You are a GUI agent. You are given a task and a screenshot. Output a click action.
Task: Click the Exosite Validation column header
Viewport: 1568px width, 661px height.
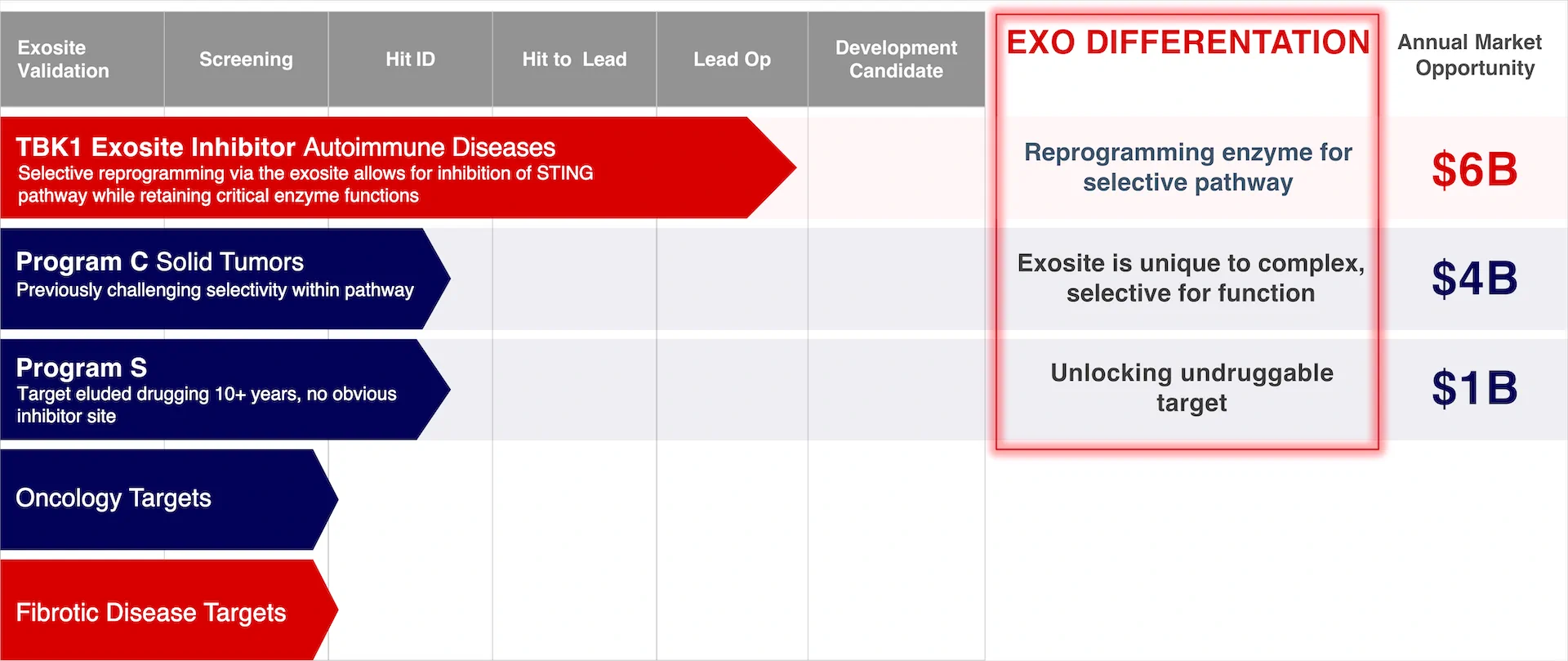point(82,59)
